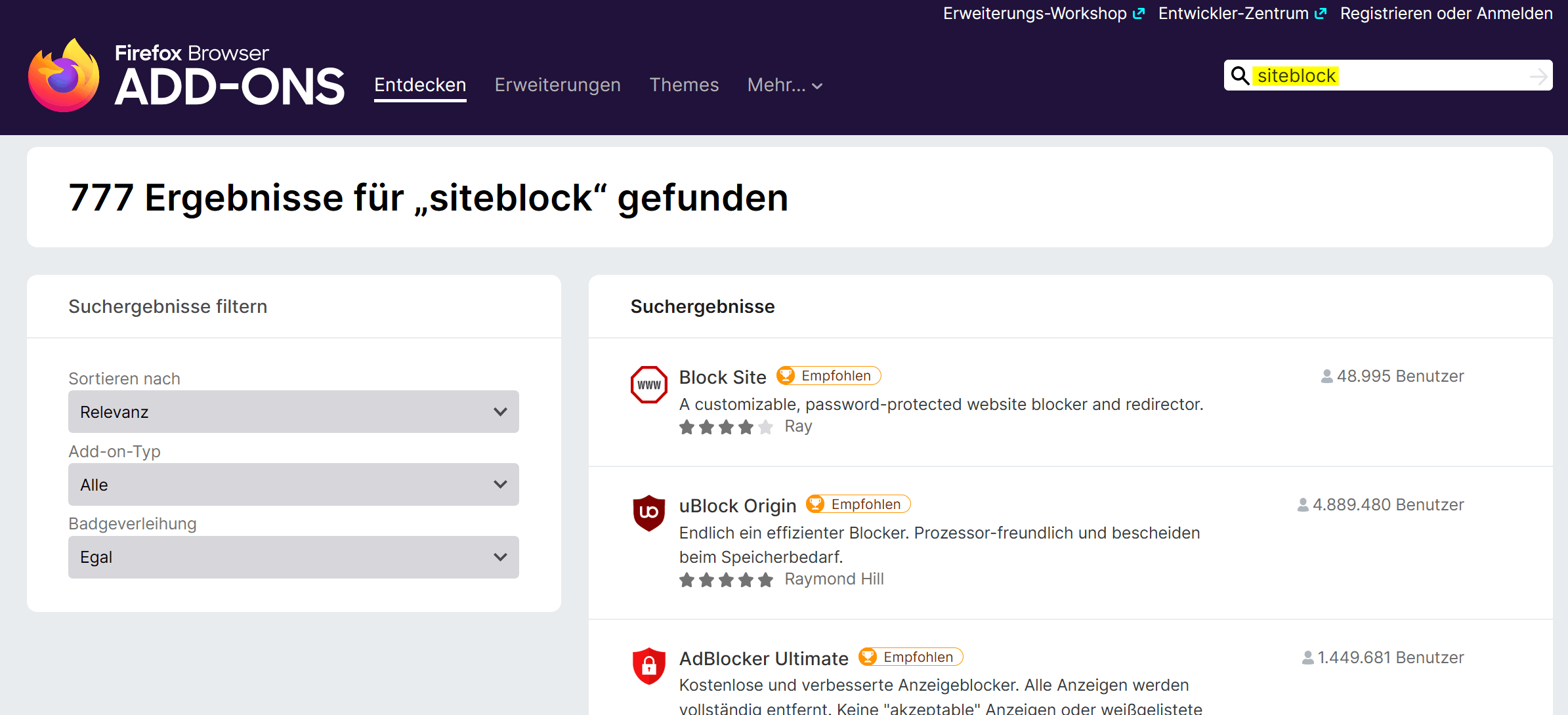This screenshot has height=715, width=1568.
Task: Open the Block Site WWW icon
Action: pyautogui.click(x=648, y=384)
